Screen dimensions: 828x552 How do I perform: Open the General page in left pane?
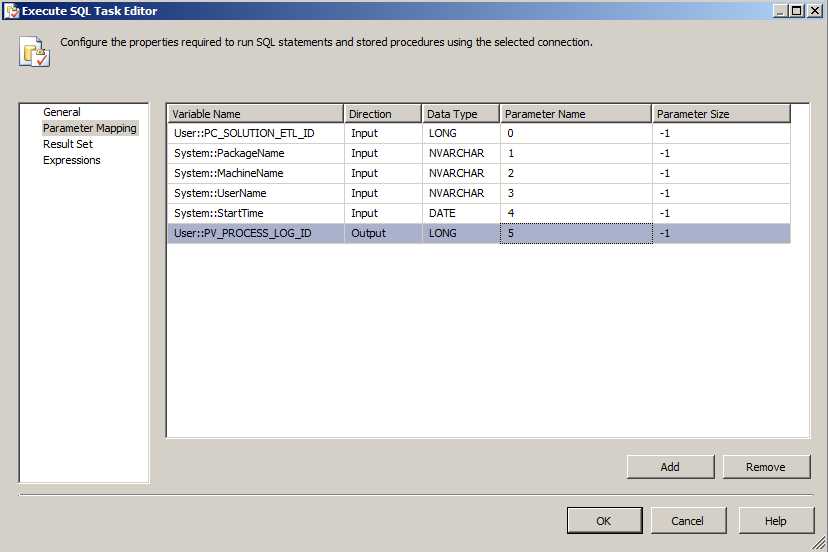62,112
